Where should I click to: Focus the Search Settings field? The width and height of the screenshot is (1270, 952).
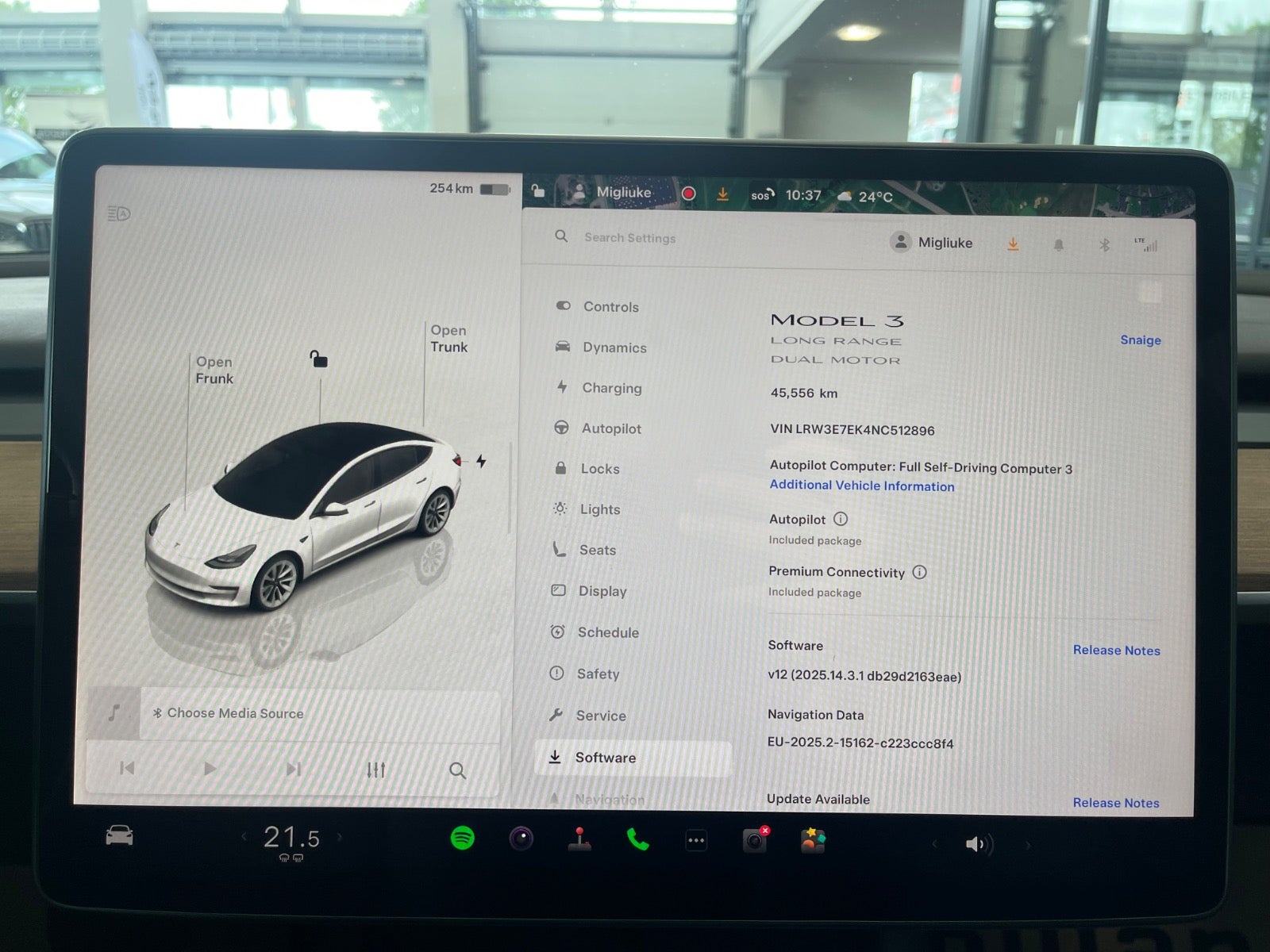(x=629, y=237)
